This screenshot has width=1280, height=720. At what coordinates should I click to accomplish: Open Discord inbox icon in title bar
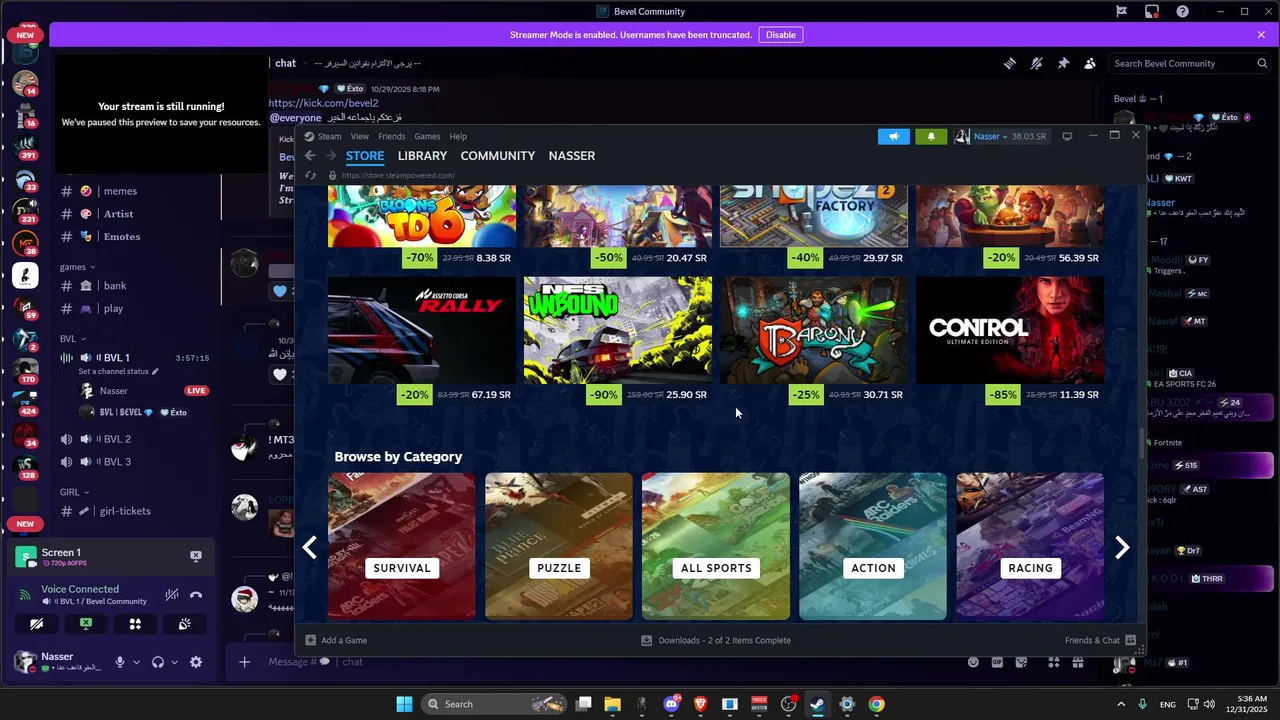pyautogui.click(x=1152, y=12)
